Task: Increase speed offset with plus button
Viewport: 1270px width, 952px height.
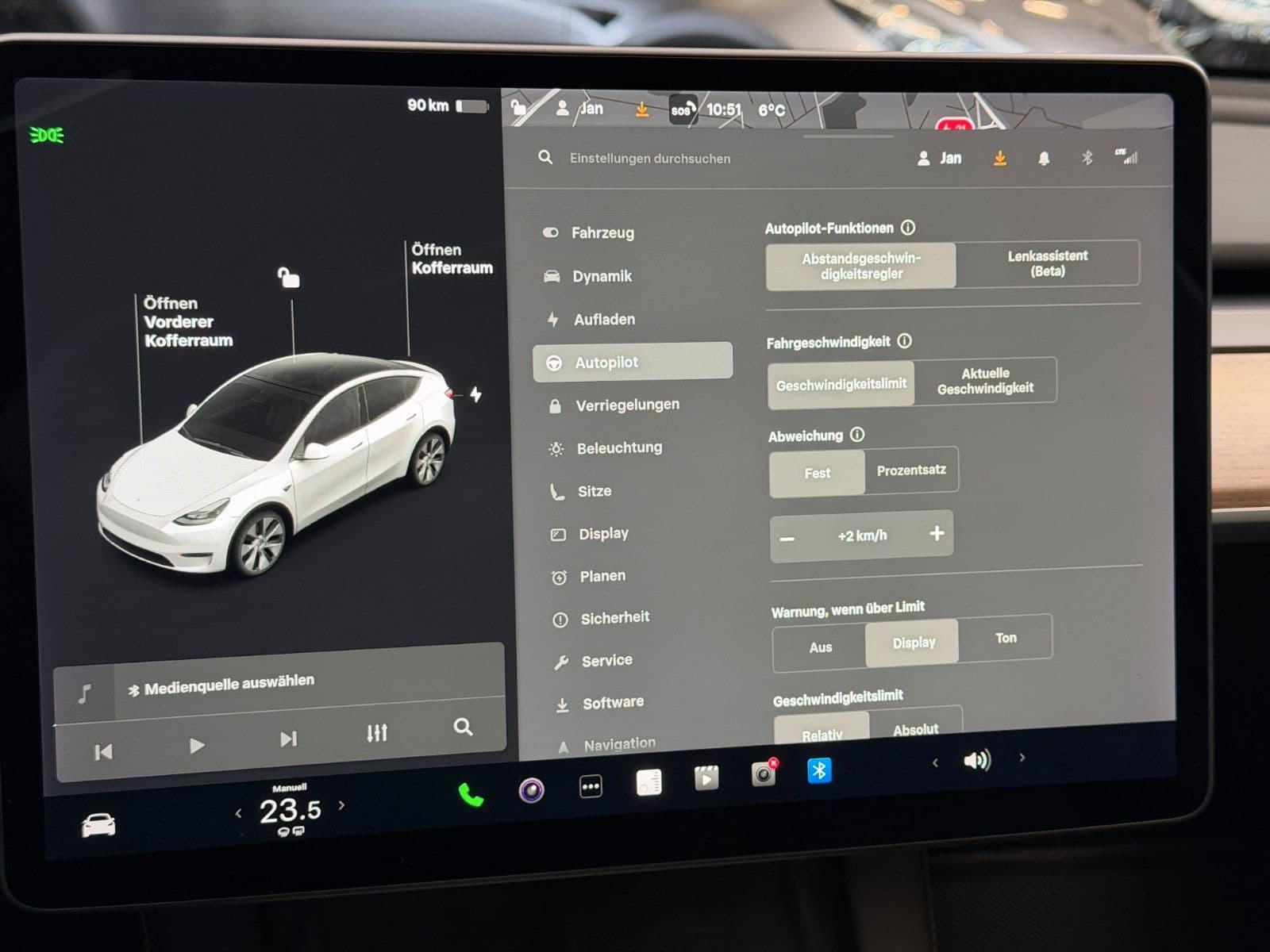Action: pos(937,533)
